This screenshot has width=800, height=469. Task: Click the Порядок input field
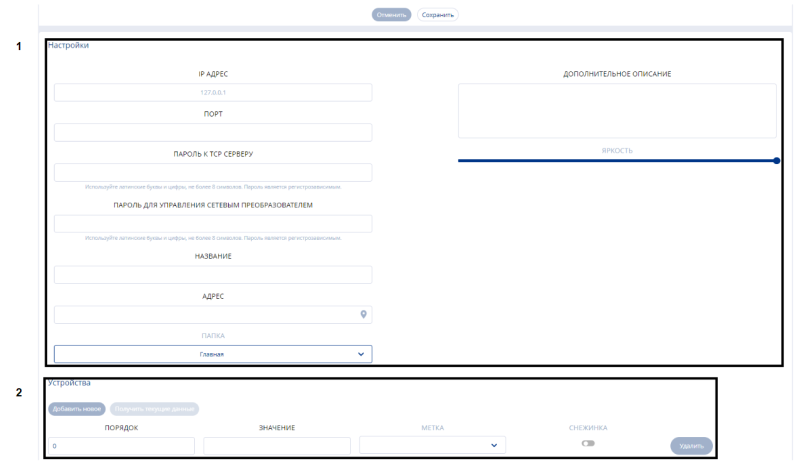121,445
